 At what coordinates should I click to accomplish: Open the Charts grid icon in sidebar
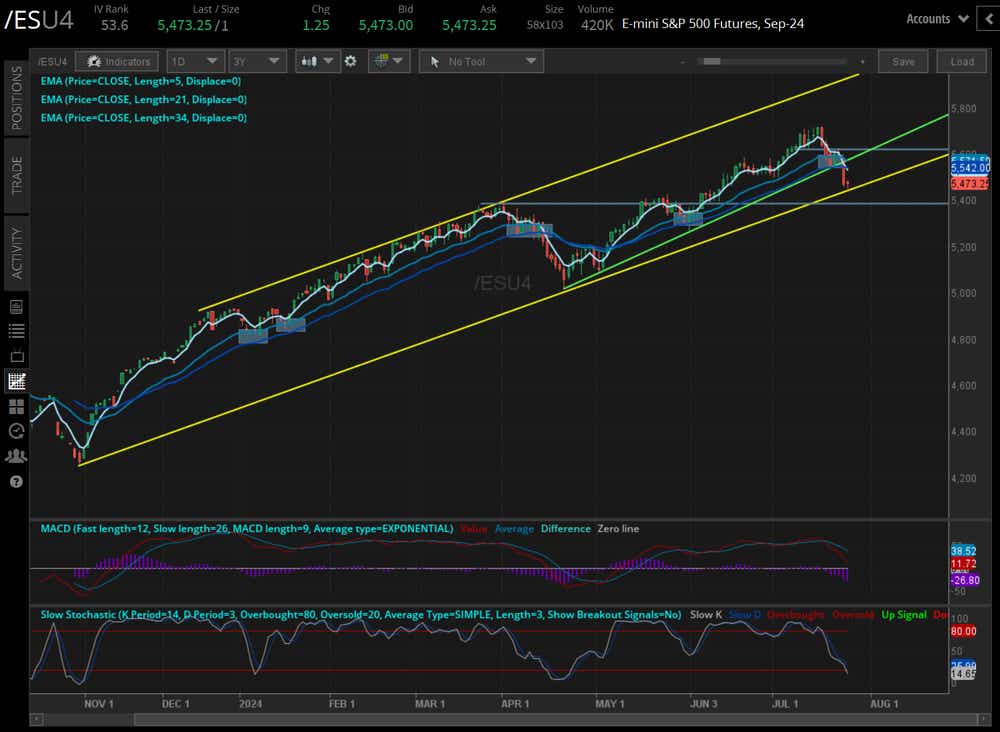click(15, 406)
